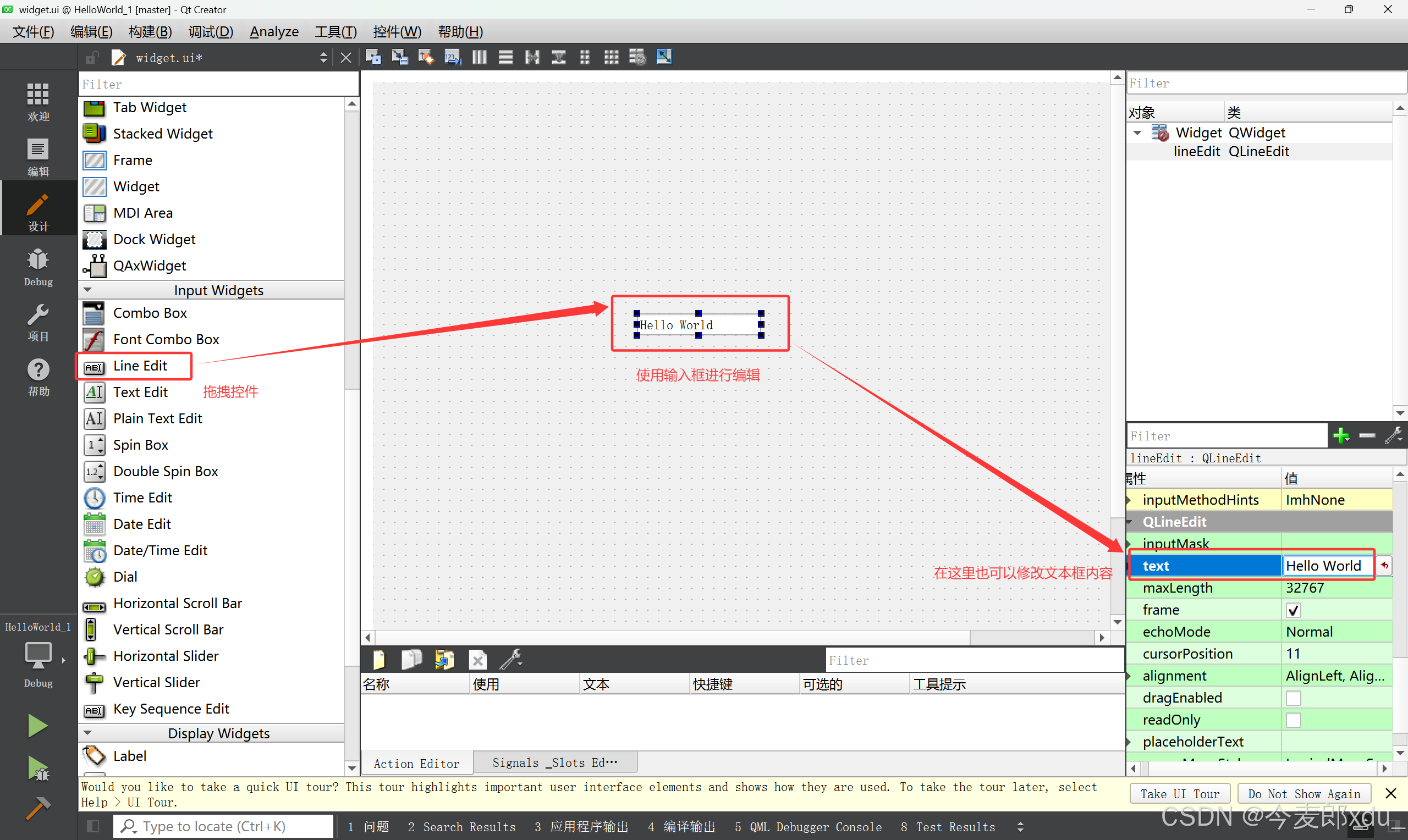The width and height of the screenshot is (1408, 840).
Task: Click the Lay Out in a Grid icon
Action: click(611, 57)
